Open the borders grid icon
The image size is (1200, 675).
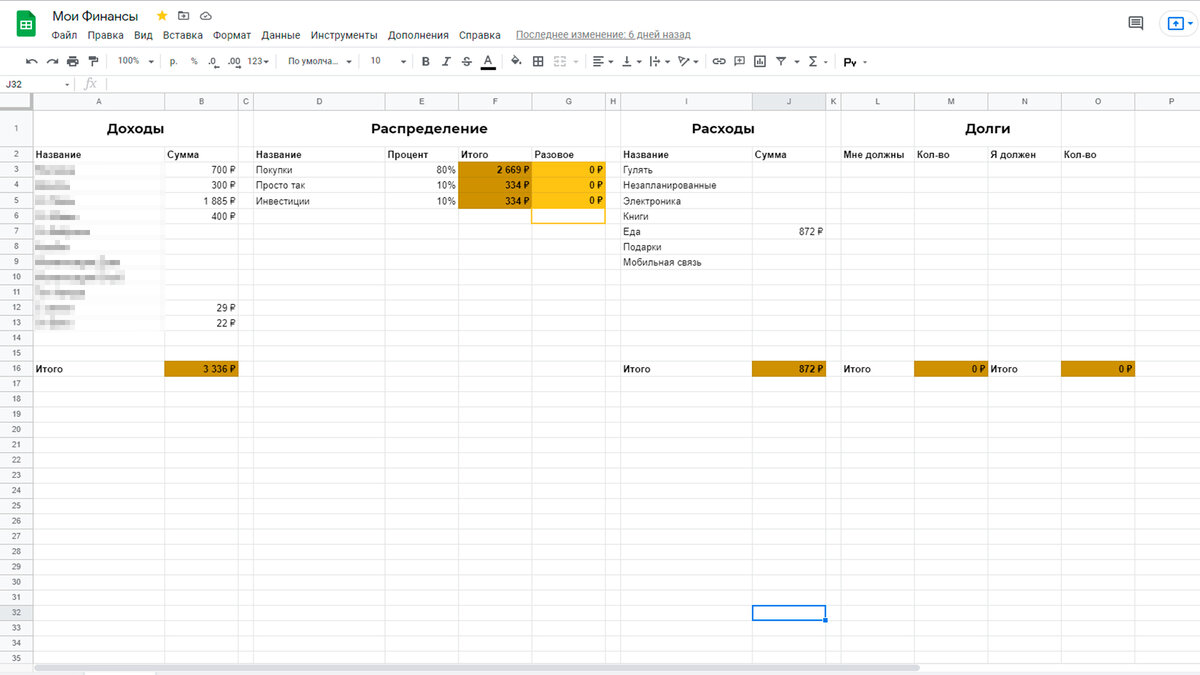tap(538, 62)
